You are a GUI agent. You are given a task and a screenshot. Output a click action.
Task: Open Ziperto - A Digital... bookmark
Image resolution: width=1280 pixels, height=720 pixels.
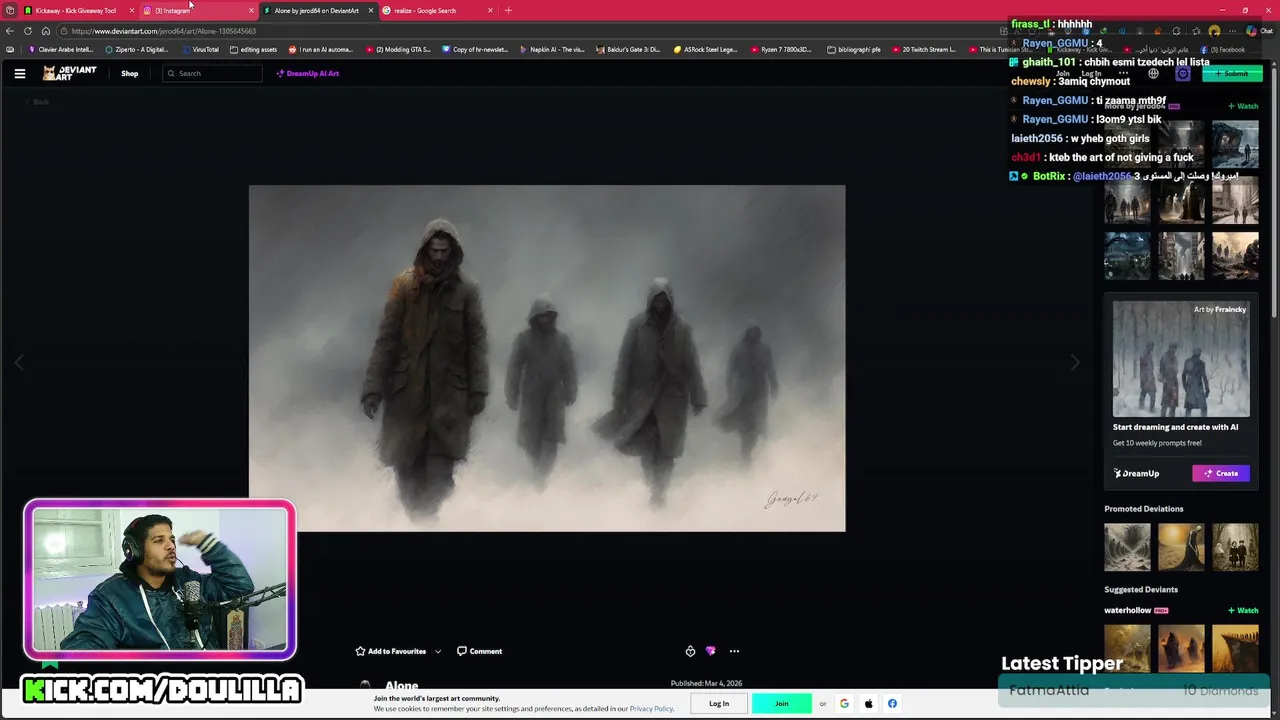[x=137, y=49]
